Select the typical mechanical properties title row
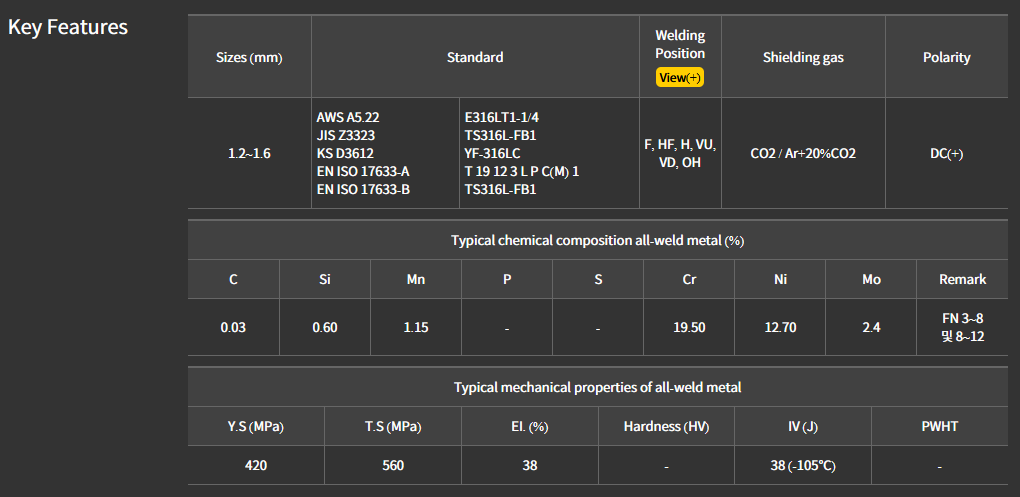Image resolution: width=1020 pixels, height=497 pixels. pyautogui.click(x=597, y=387)
